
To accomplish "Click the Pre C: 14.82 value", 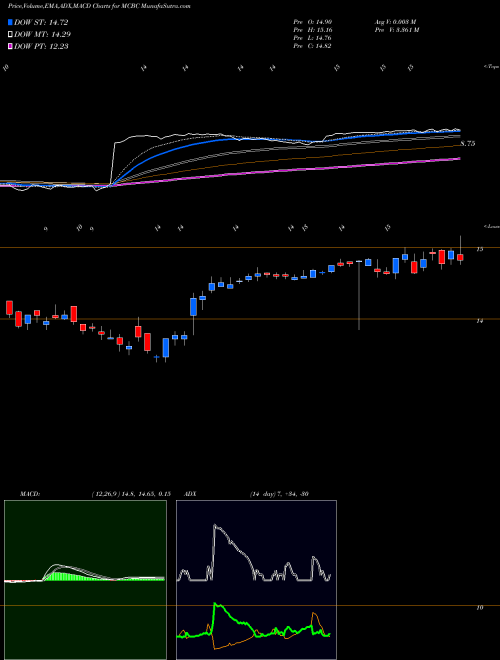I will [x=313, y=46].
